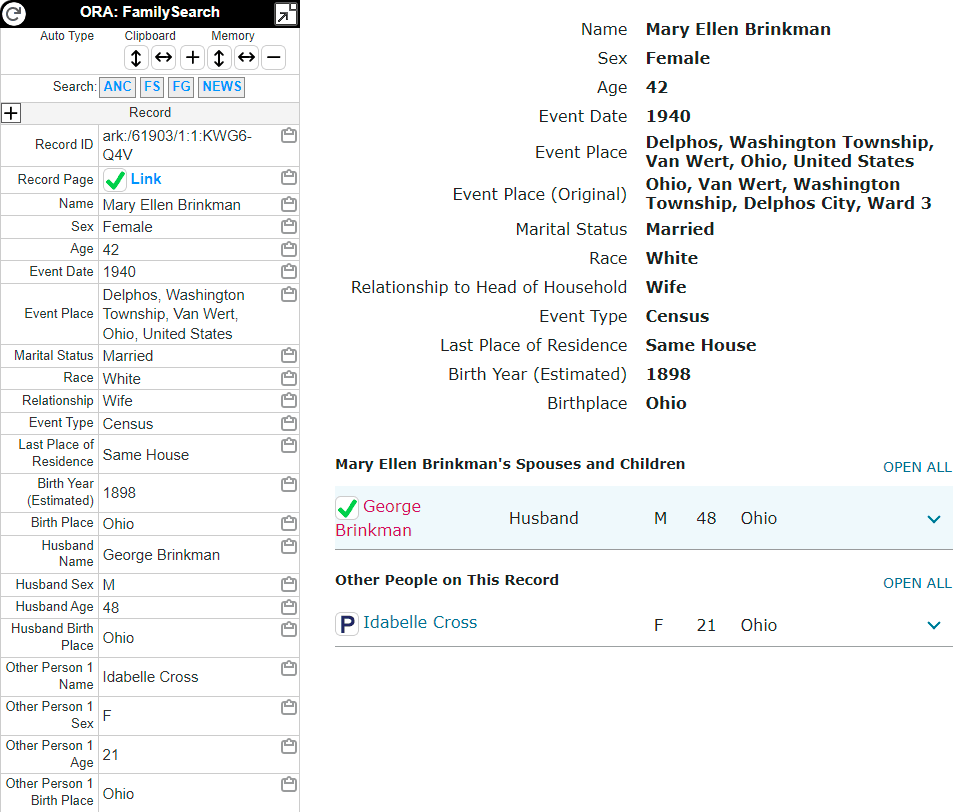The height and width of the screenshot is (812, 953).
Task: Copy Age 42 field to clipboard
Action: 289,249
